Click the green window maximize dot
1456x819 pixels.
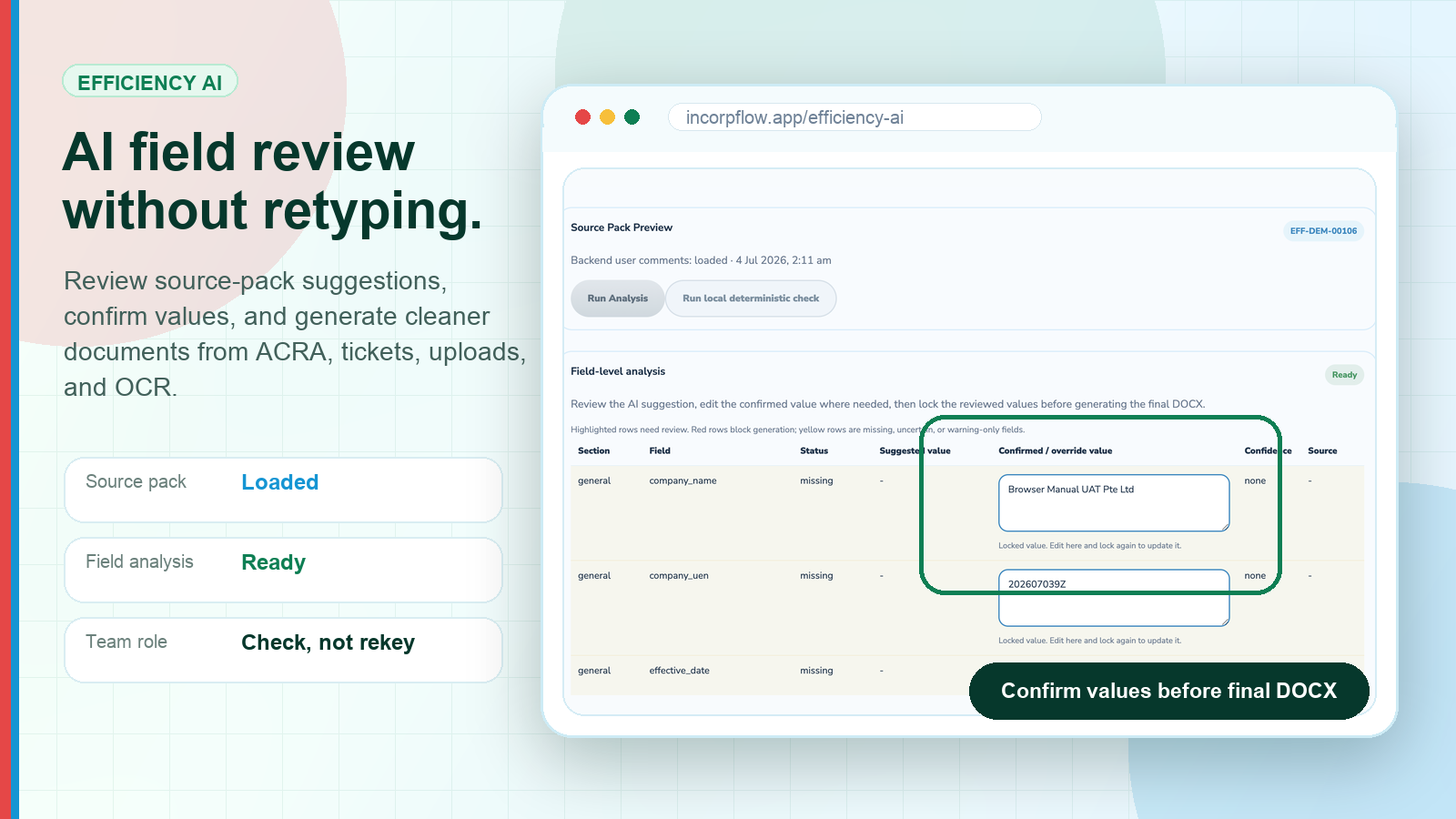coord(632,117)
